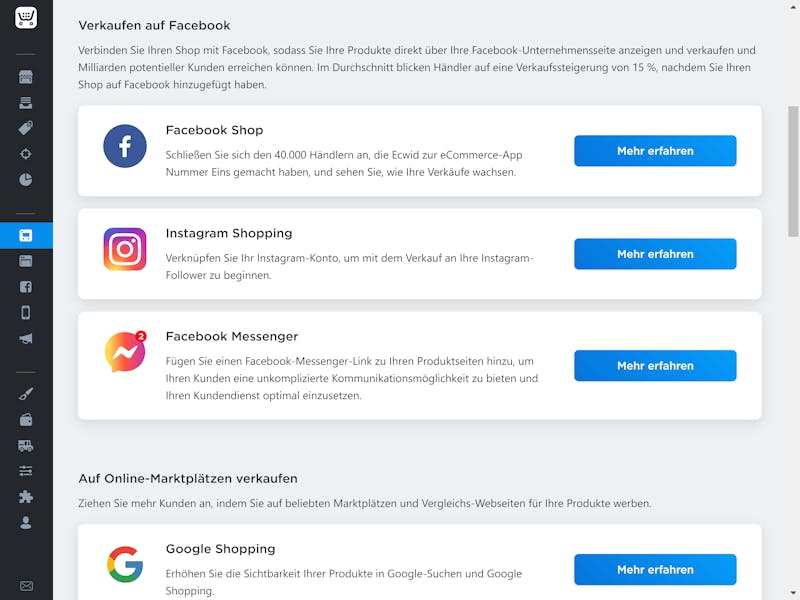Screen dimensions: 800x600
Task: Click Mehr erfahren for Facebook Messenger
Action: tap(655, 366)
